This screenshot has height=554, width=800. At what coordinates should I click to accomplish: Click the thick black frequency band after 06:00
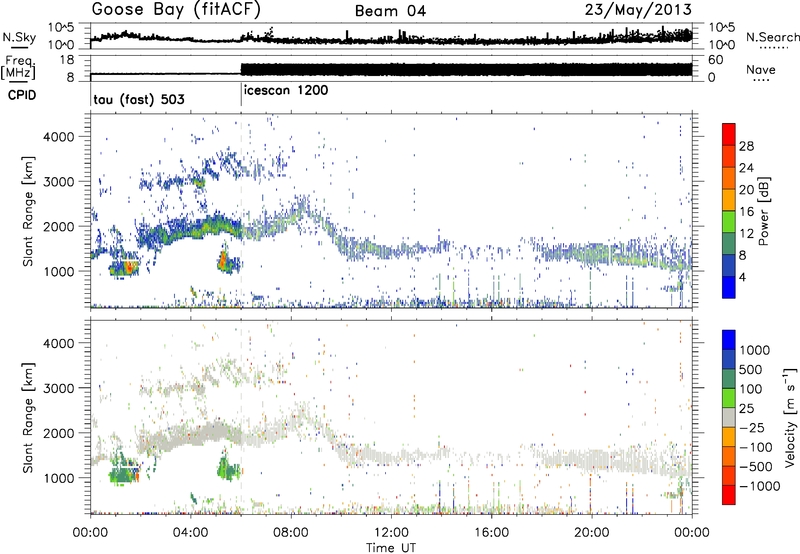pos(466,70)
